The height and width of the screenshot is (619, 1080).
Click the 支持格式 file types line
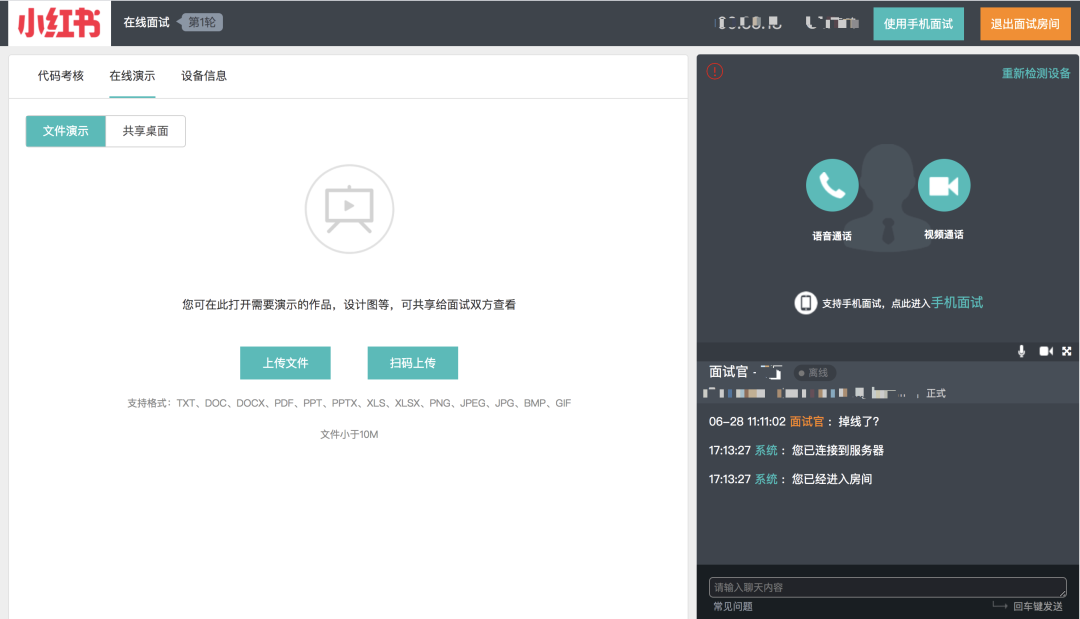click(x=349, y=403)
